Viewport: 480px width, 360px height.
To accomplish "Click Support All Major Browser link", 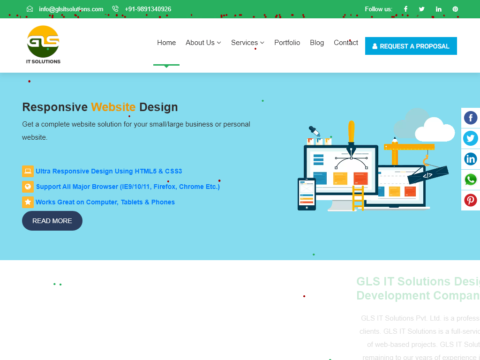I will point(128,187).
